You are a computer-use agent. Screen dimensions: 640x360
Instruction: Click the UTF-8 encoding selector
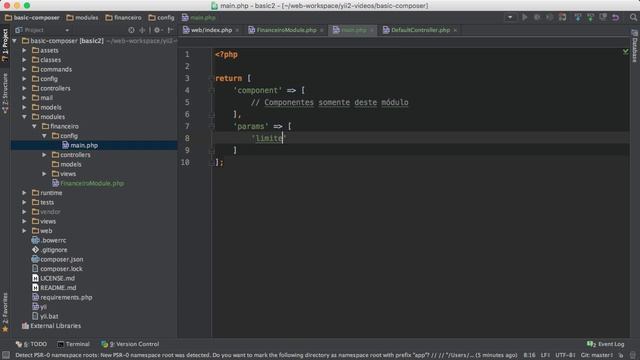[565, 355]
